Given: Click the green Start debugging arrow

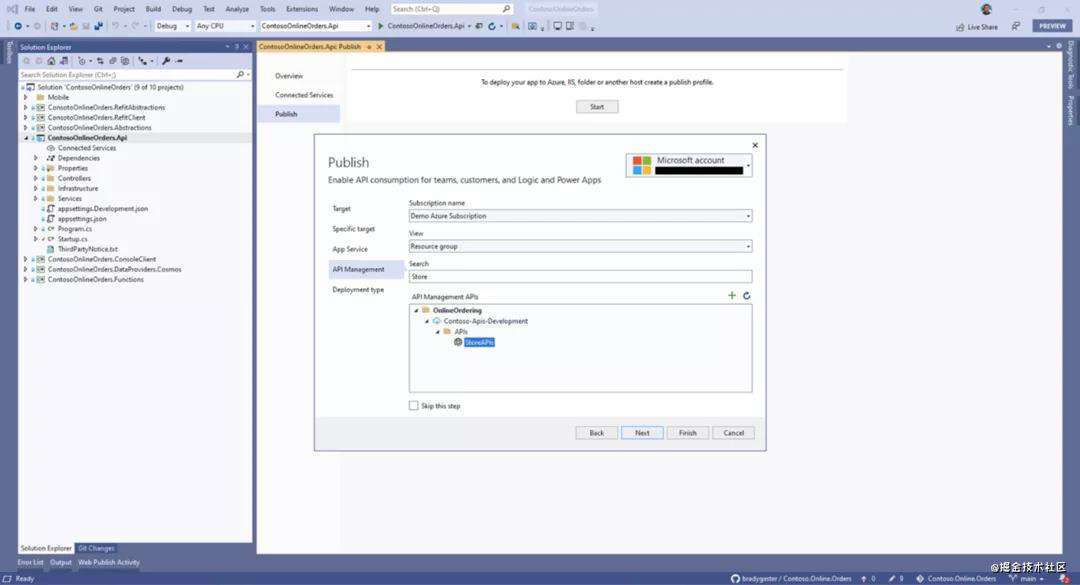Looking at the screenshot, I should coord(380,26).
